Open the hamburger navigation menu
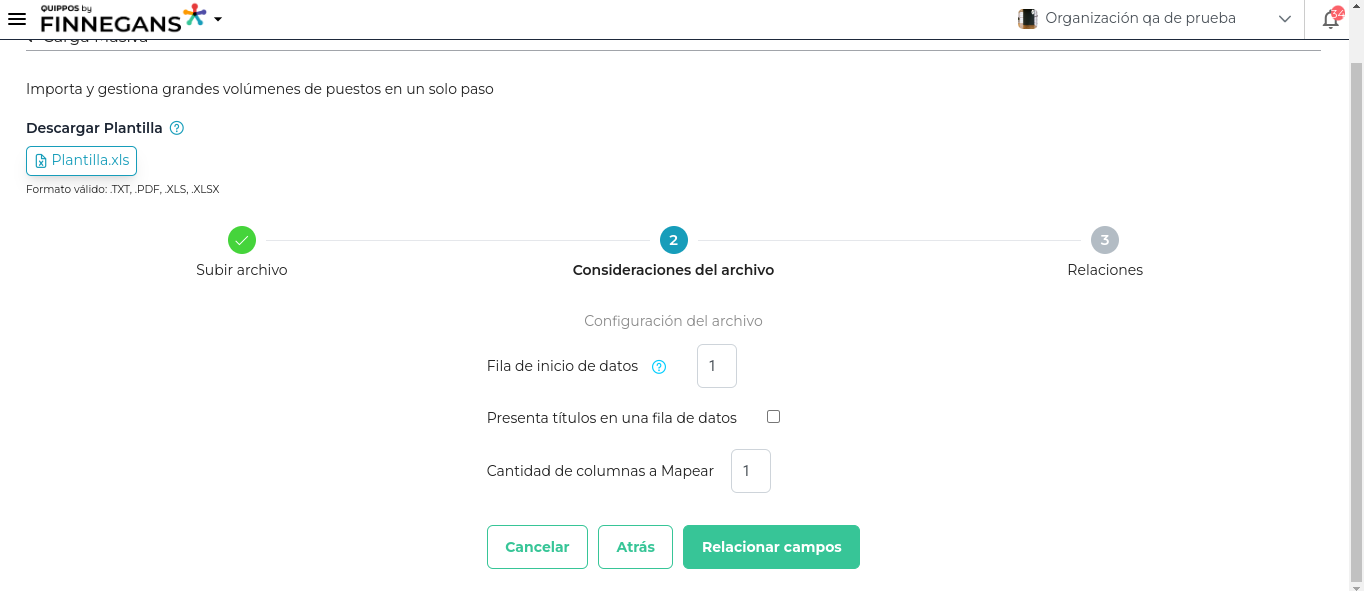This screenshot has height=591, width=1364. pyautogui.click(x=16, y=19)
